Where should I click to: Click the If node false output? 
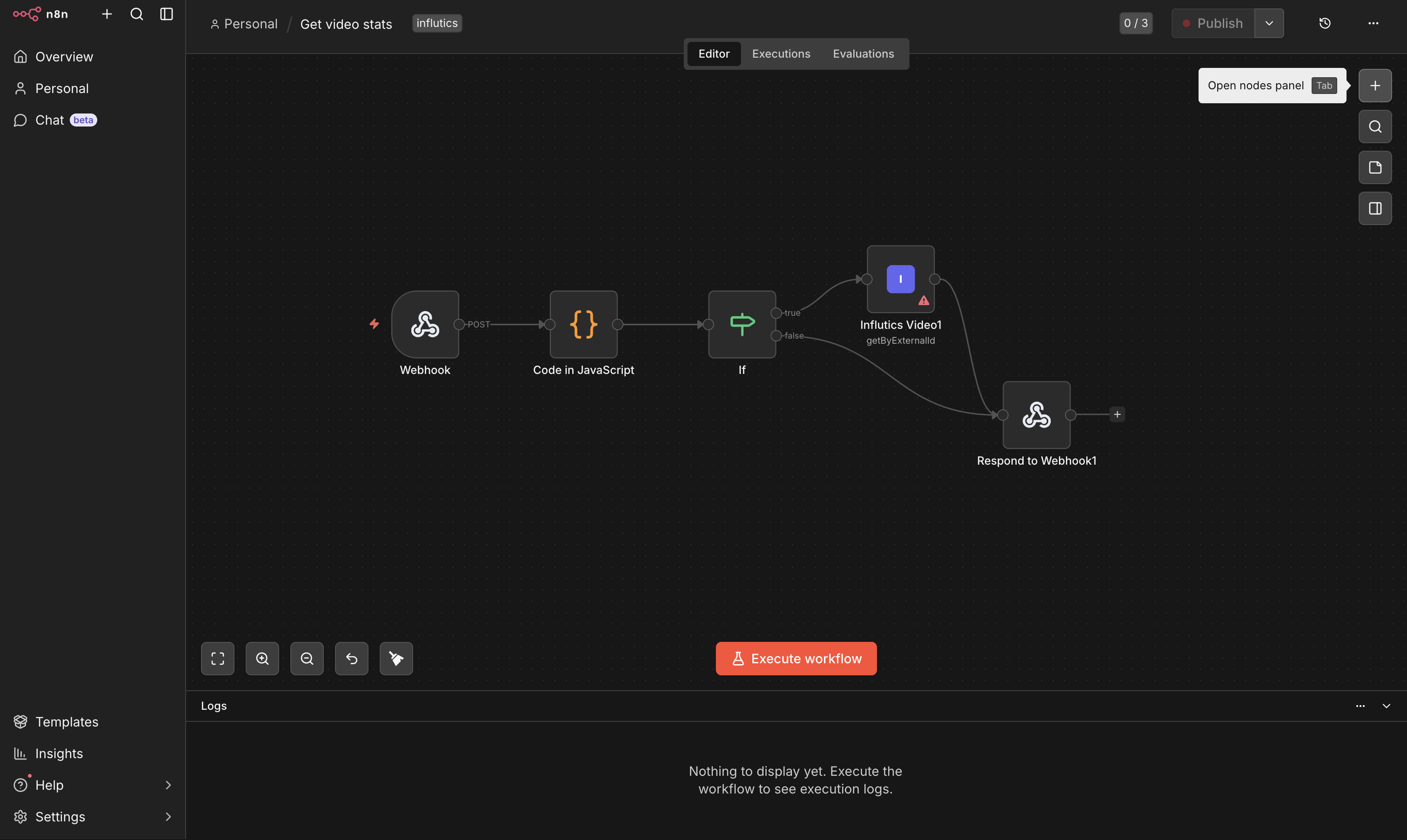click(776, 336)
